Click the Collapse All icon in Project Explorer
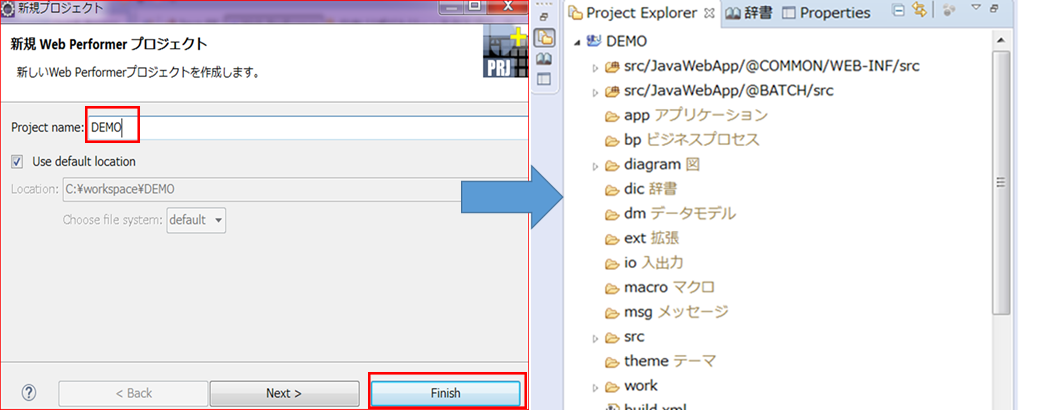The image size is (1060, 410). click(x=898, y=12)
